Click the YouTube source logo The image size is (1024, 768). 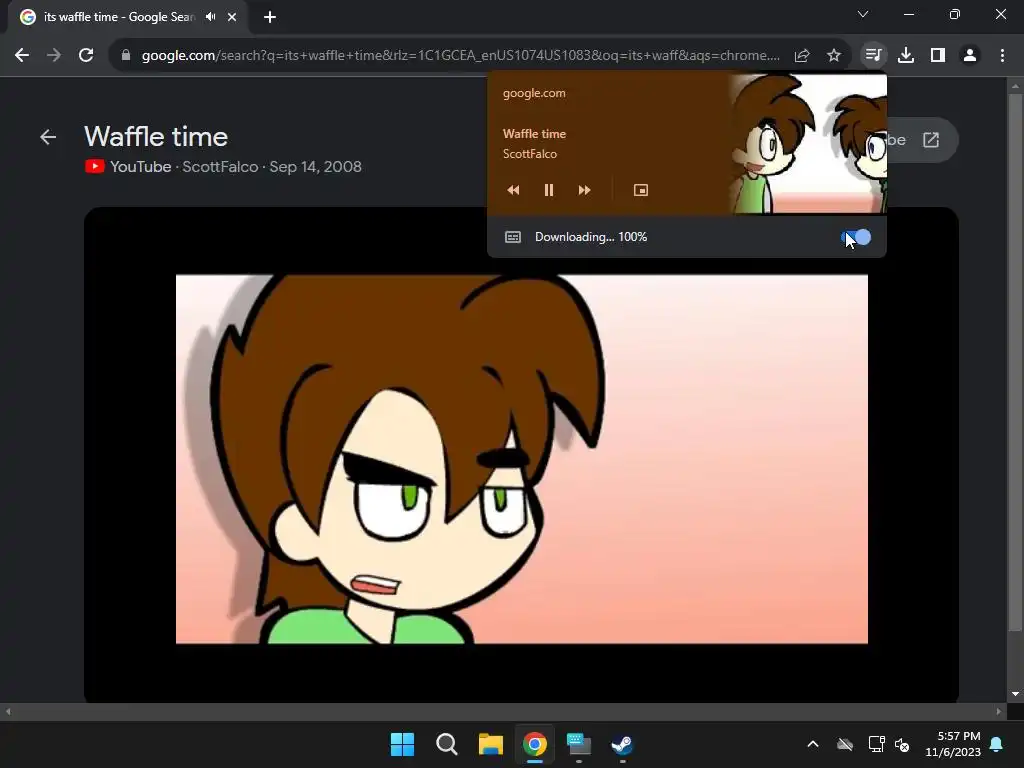click(x=95, y=167)
